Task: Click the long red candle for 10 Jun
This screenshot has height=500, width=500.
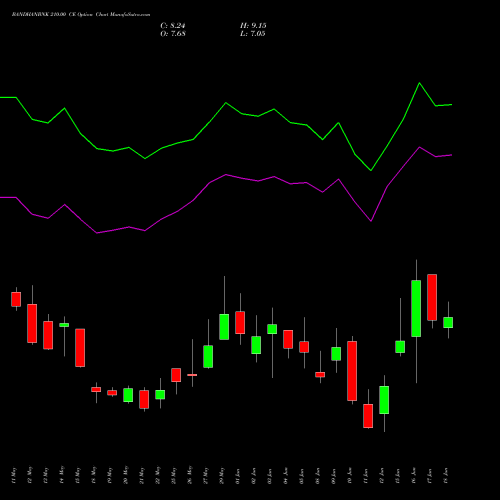Action: 352,371
